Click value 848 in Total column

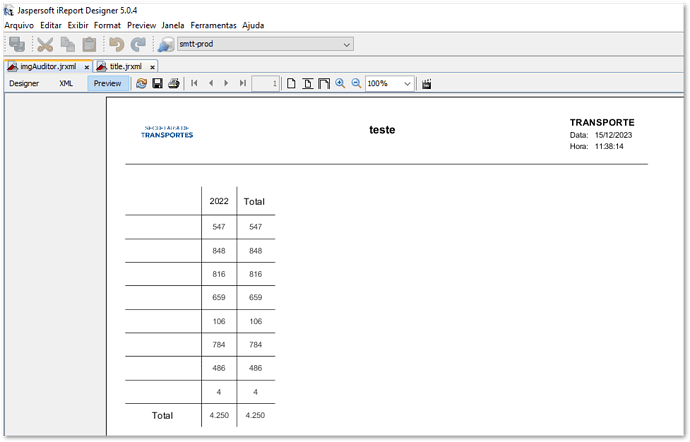pos(255,250)
